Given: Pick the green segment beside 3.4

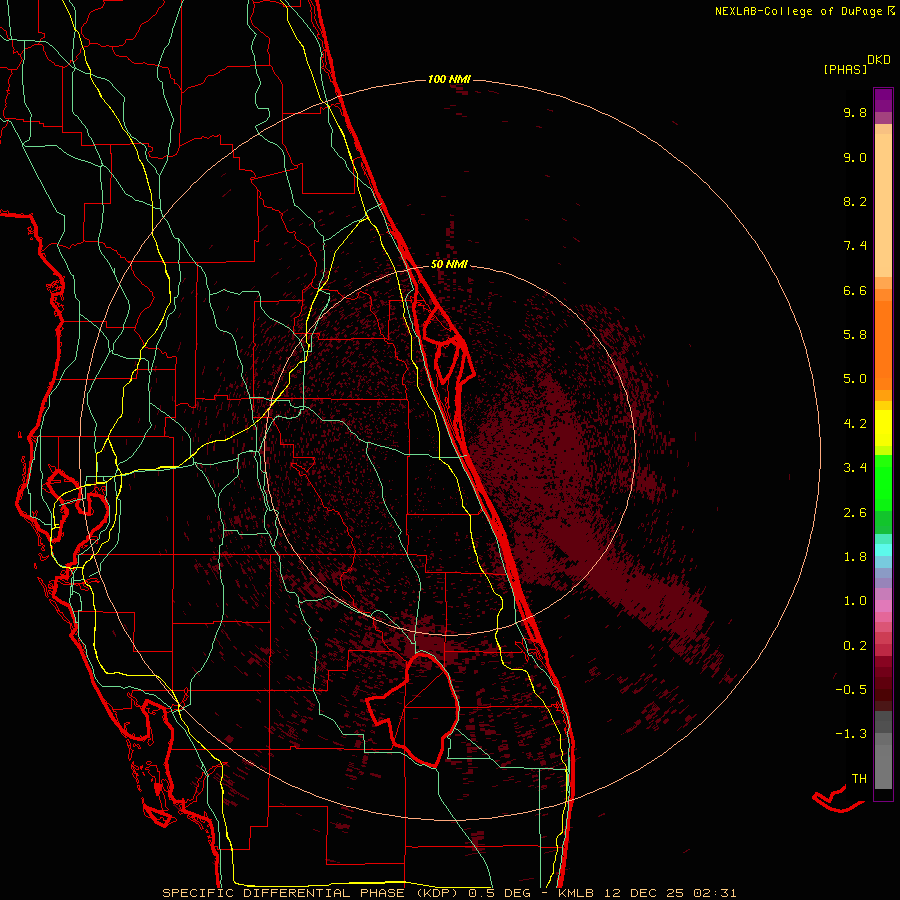Looking at the screenshot, I should point(883,482).
